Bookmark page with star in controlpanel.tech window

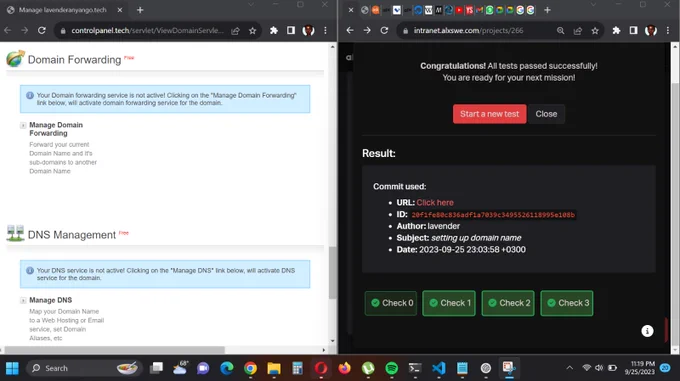click(x=252, y=30)
